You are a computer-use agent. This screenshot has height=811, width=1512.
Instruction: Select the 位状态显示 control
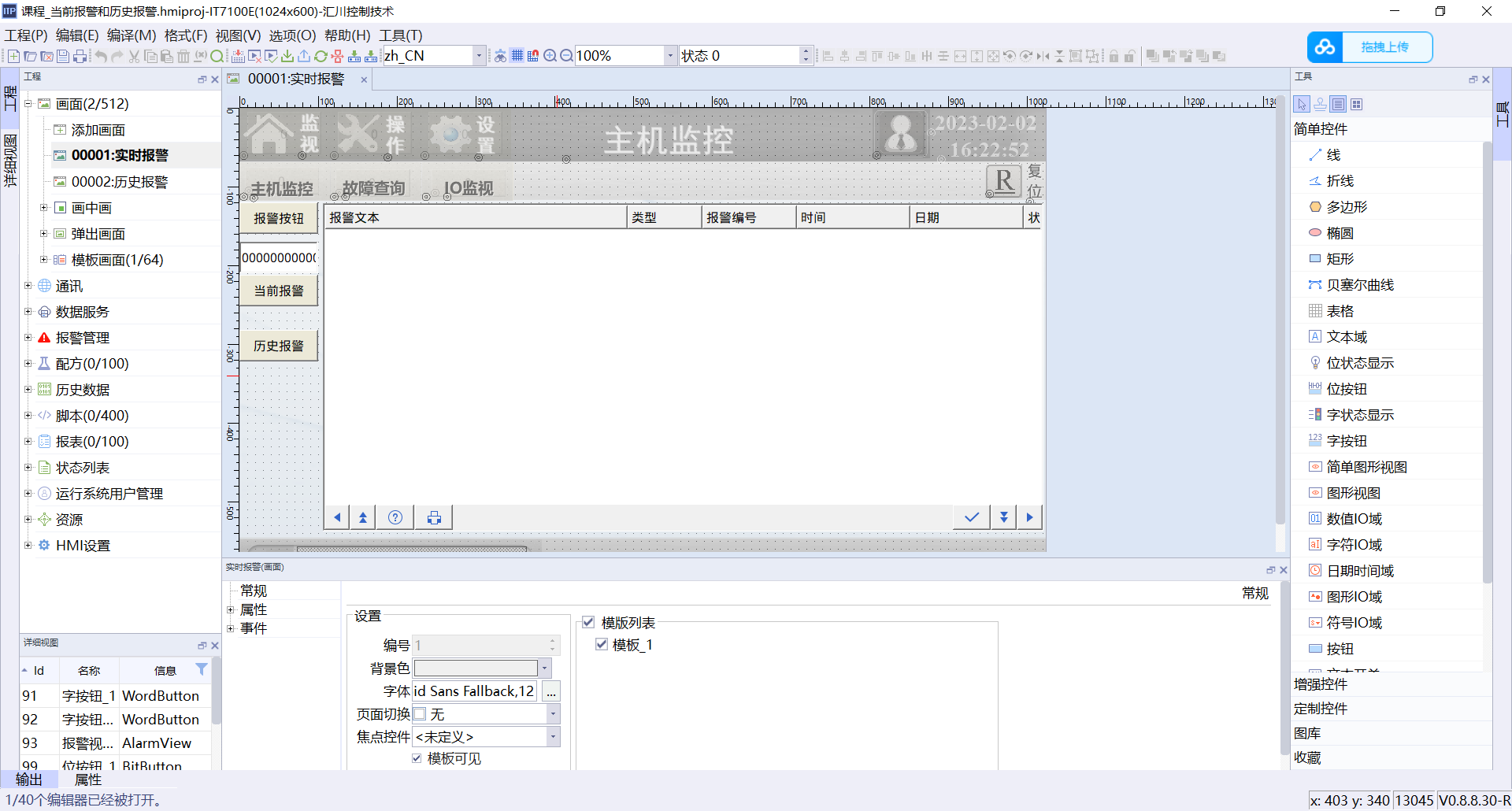tap(1360, 363)
